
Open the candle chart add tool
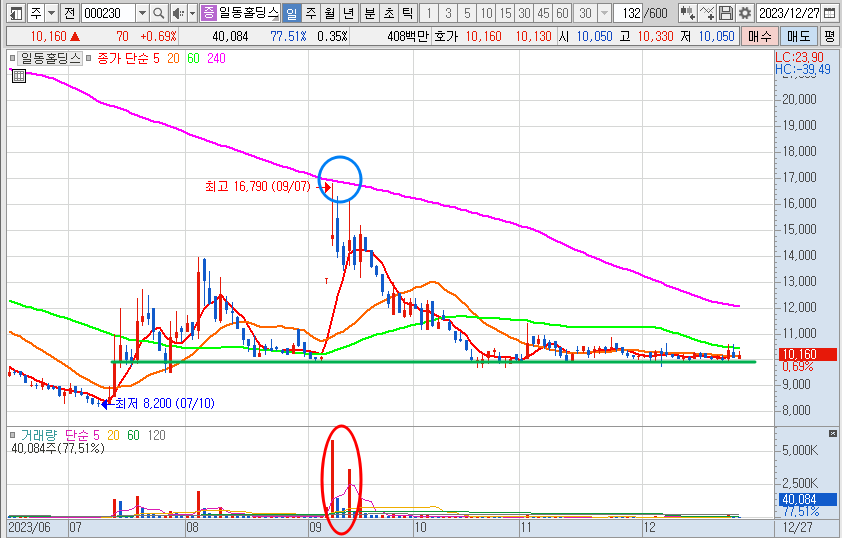tap(687, 13)
